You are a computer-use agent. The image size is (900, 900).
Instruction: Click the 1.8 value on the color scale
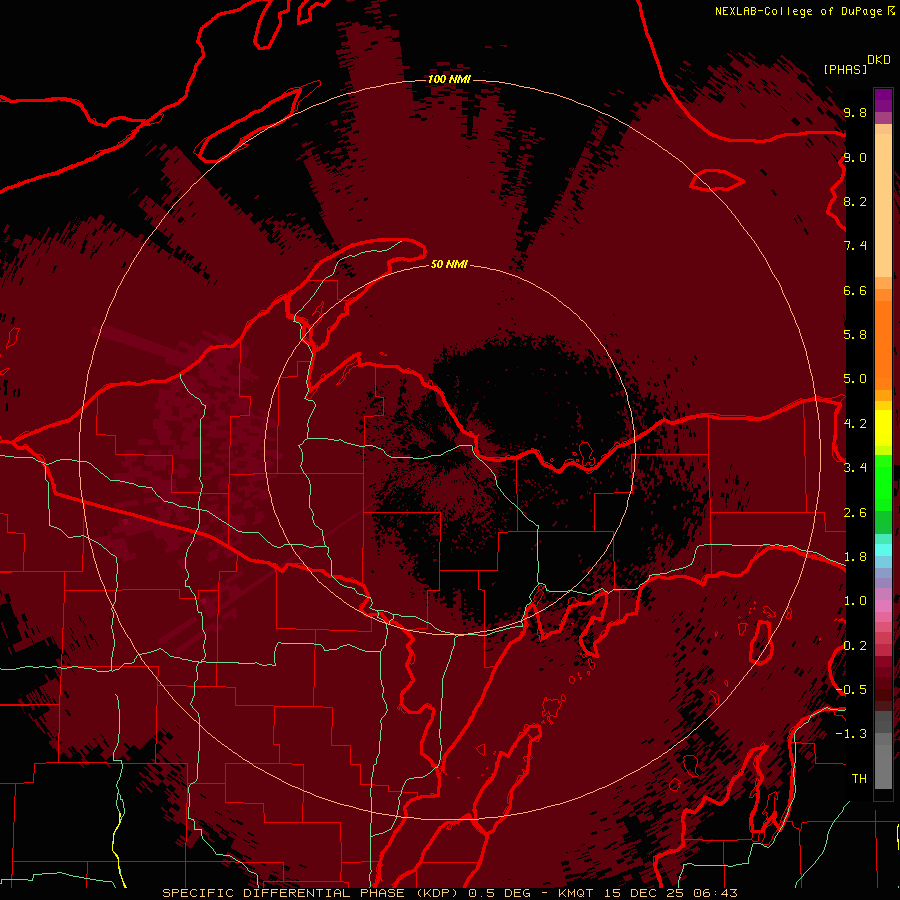pos(855,557)
